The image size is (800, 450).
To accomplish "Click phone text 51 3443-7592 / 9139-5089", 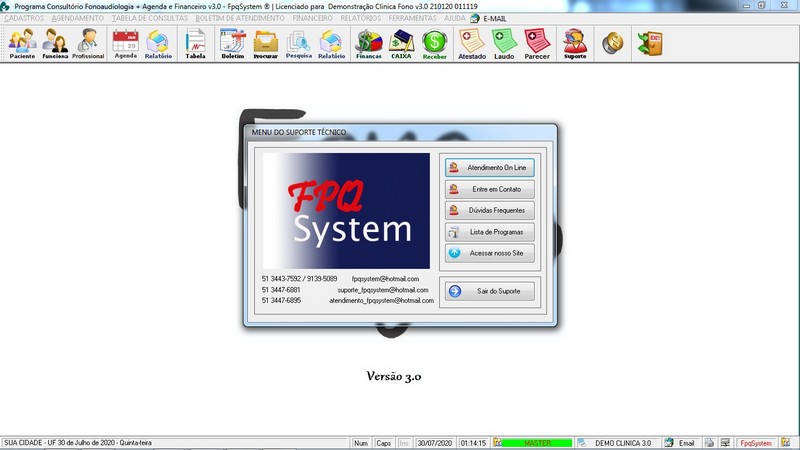I will tap(299, 279).
